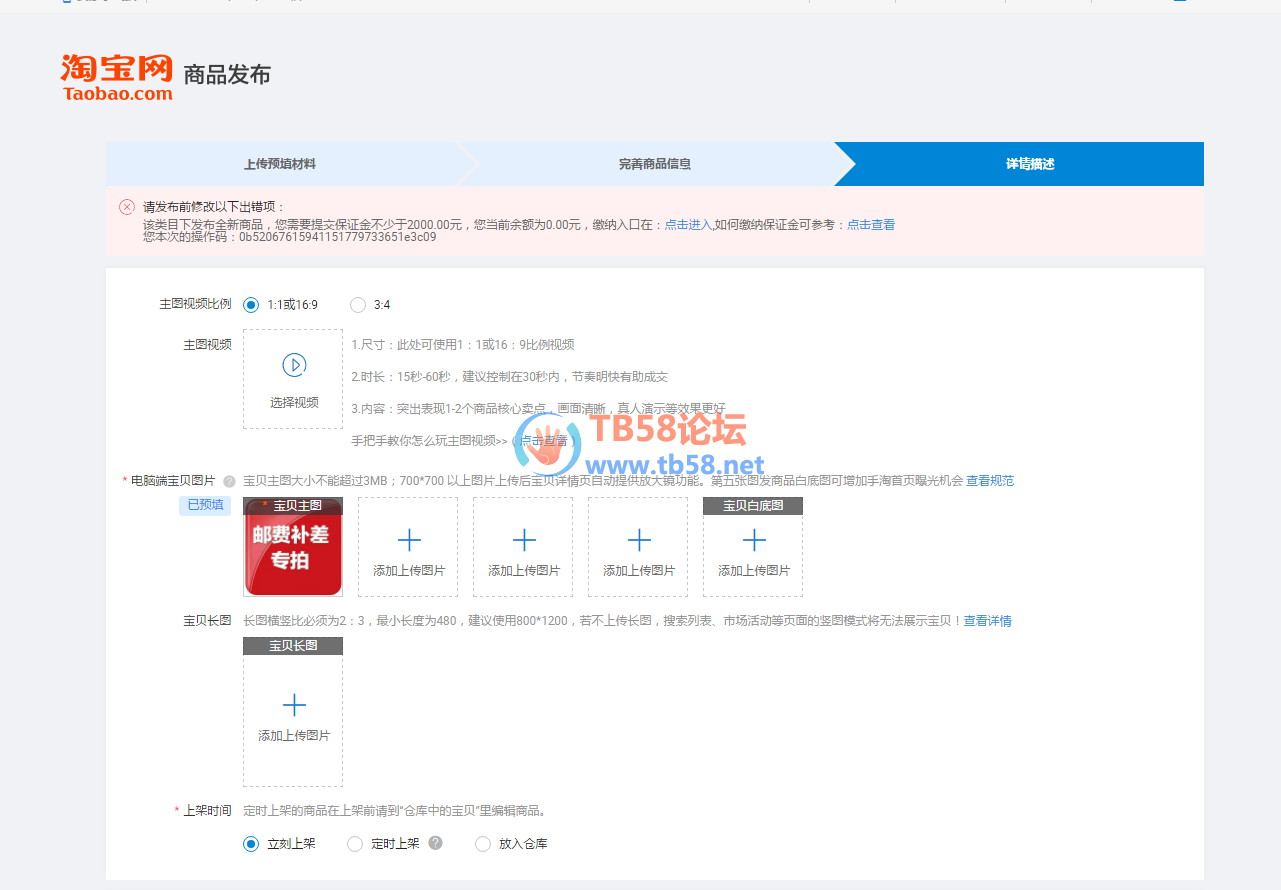The image size is (1281, 890).
Task: Select the 1:1或16:9 video ratio
Action: (x=251, y=305)
